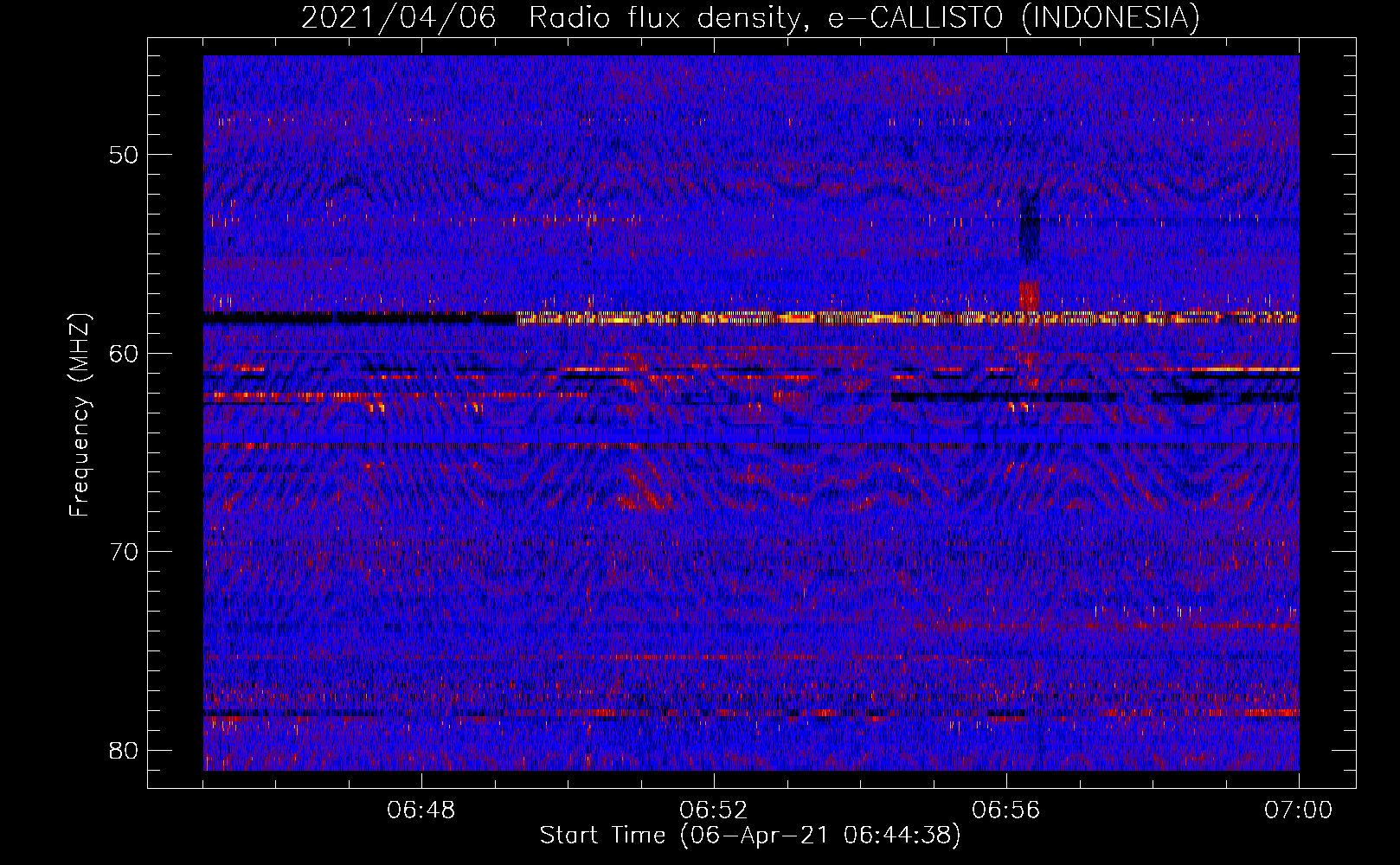Click the 06:52 time tick label
Viewport: 1400px width, 865px height.
coord(714,811)
